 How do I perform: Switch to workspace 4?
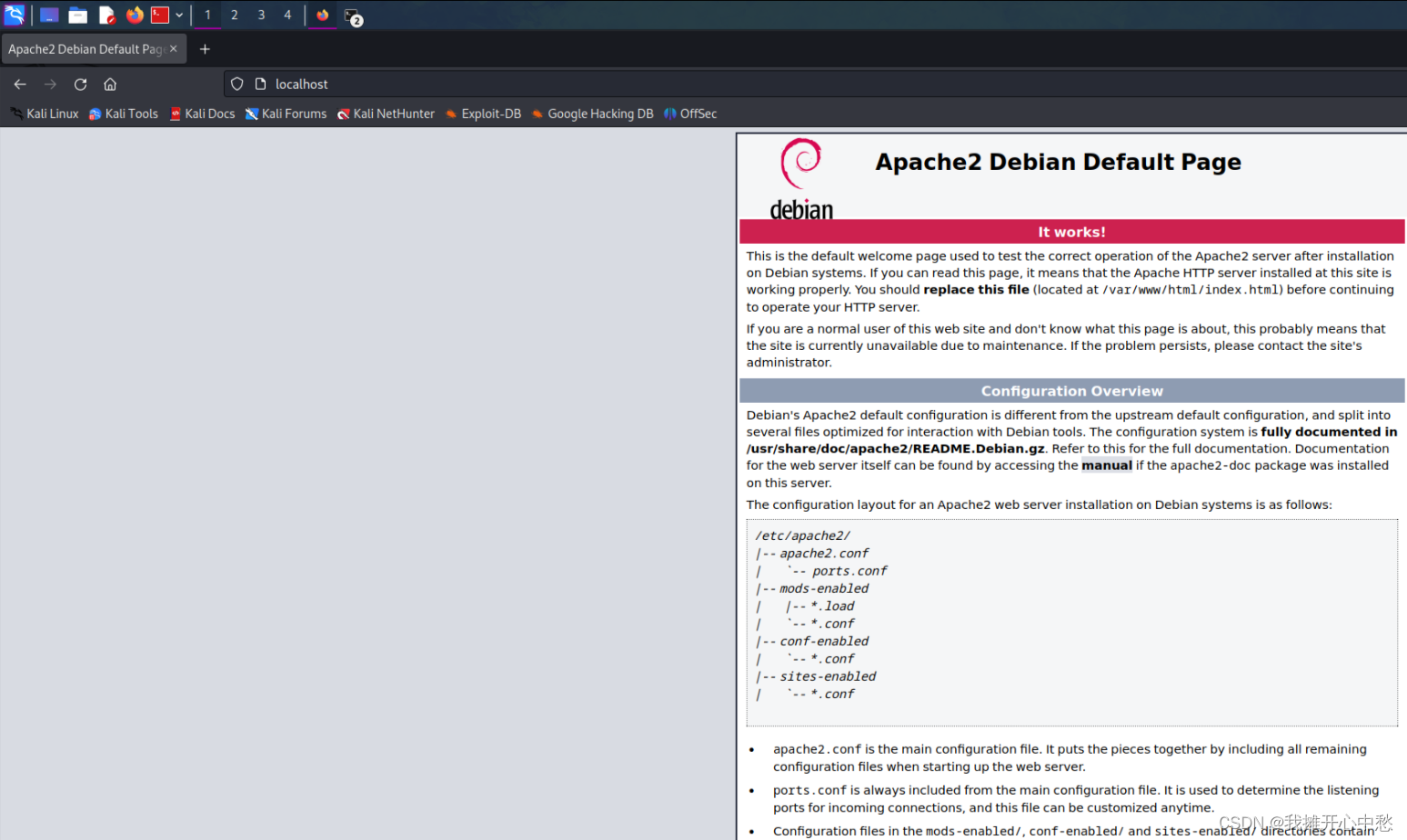click(x=287, y=15)
